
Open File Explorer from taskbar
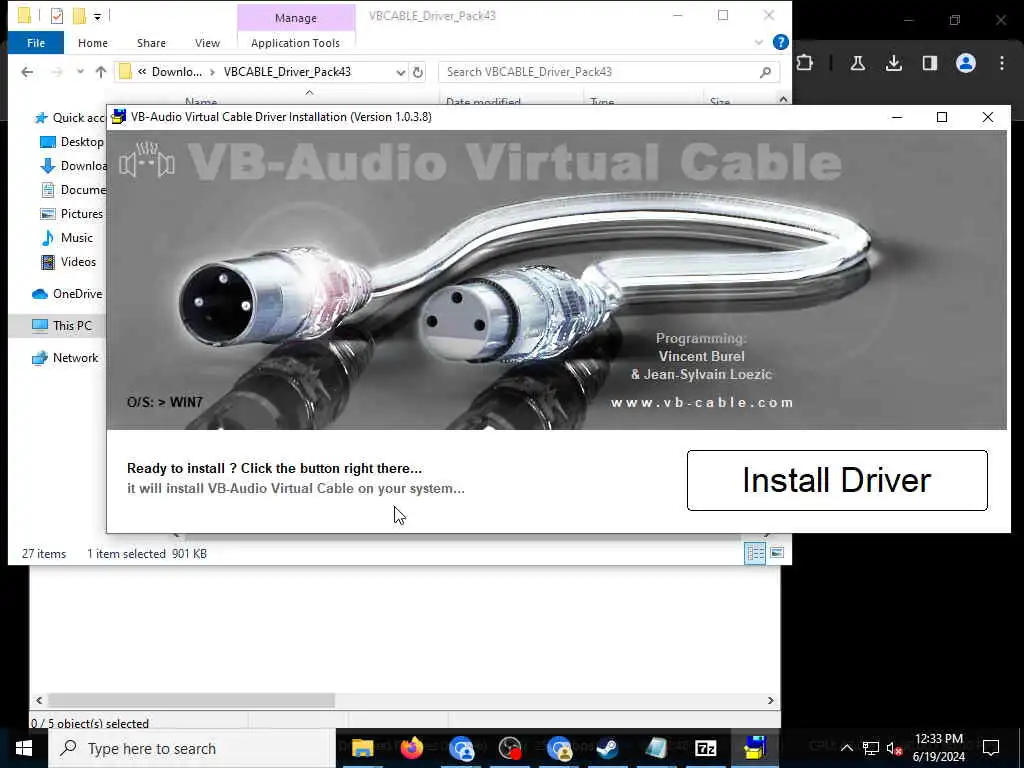pyautogui.click(x=362, y=748)
